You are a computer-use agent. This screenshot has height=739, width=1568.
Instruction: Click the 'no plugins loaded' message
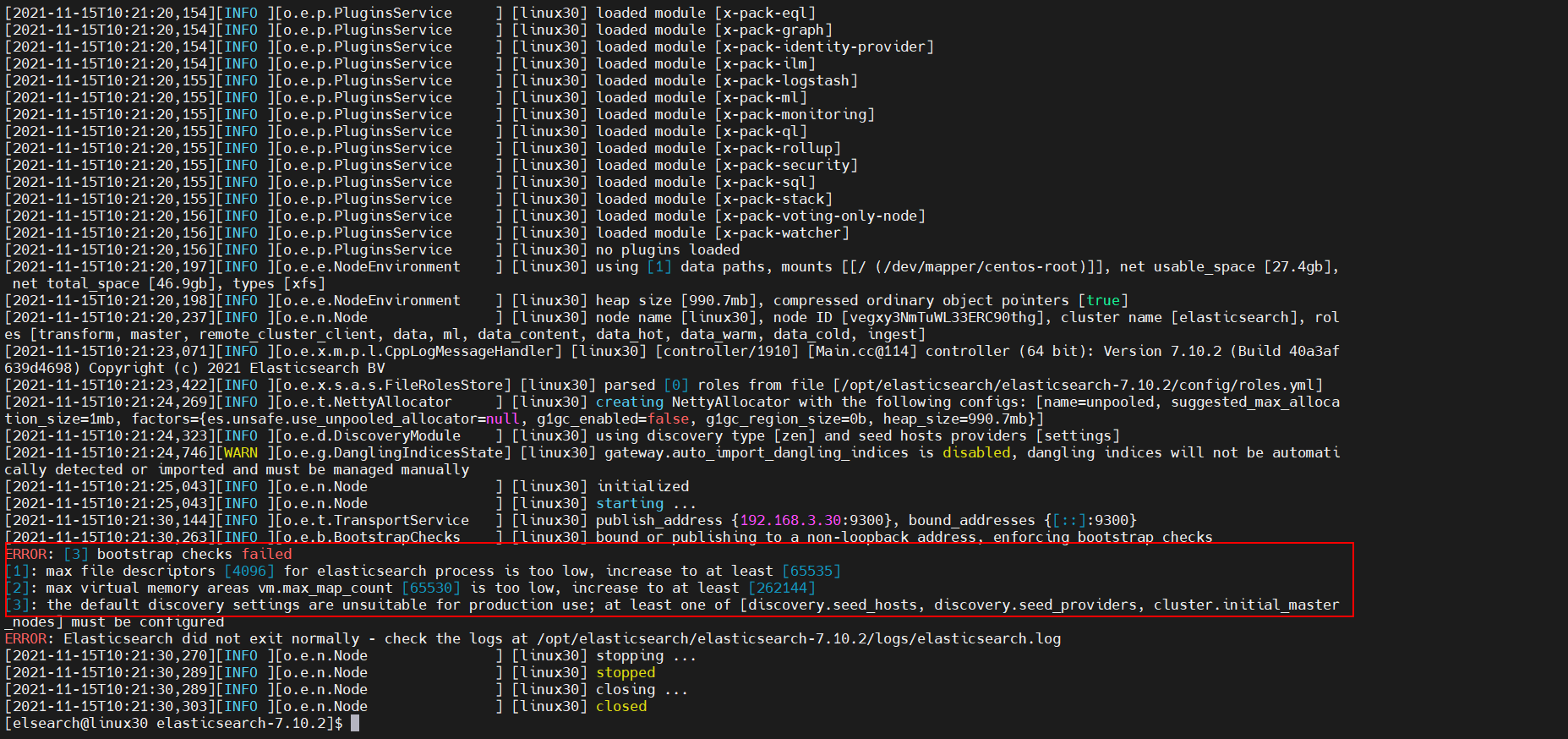(x=668, y=249)
